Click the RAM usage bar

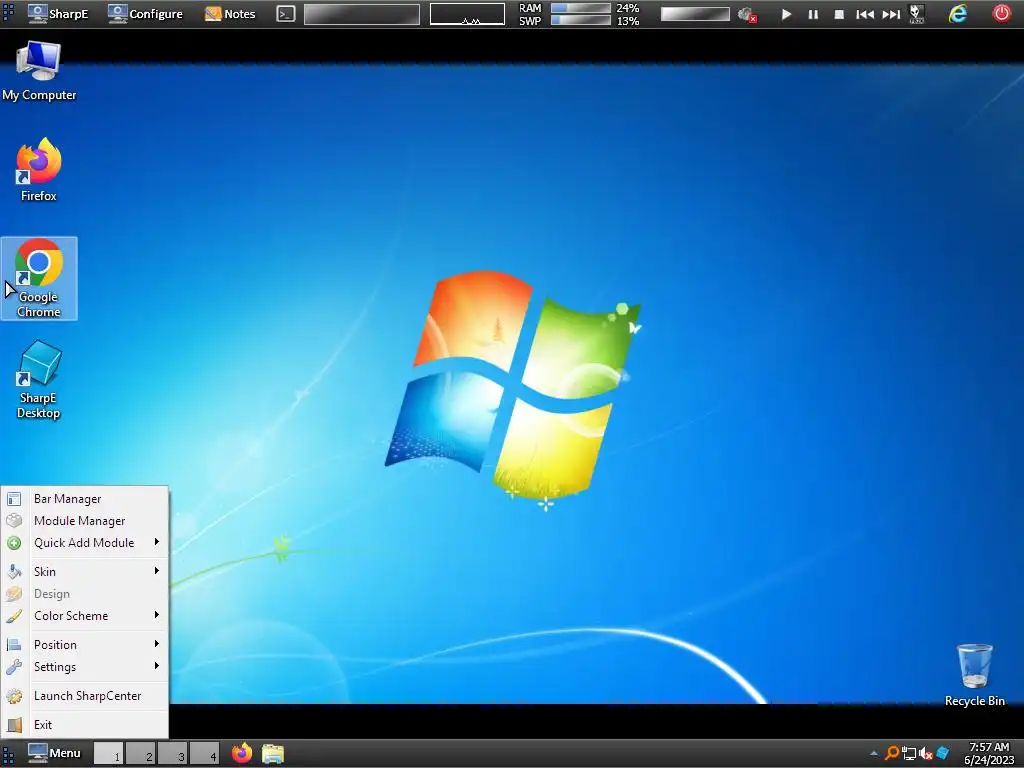581,8
